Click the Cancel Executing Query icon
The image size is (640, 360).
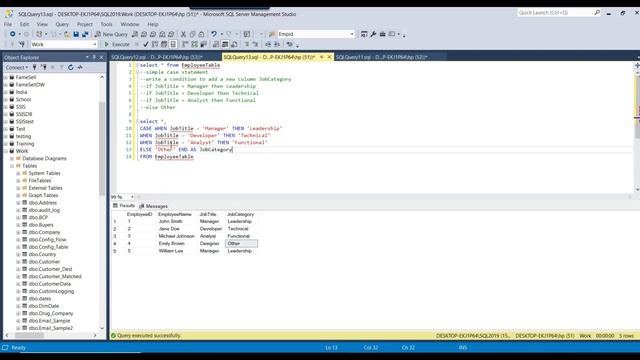click(137, 44)
